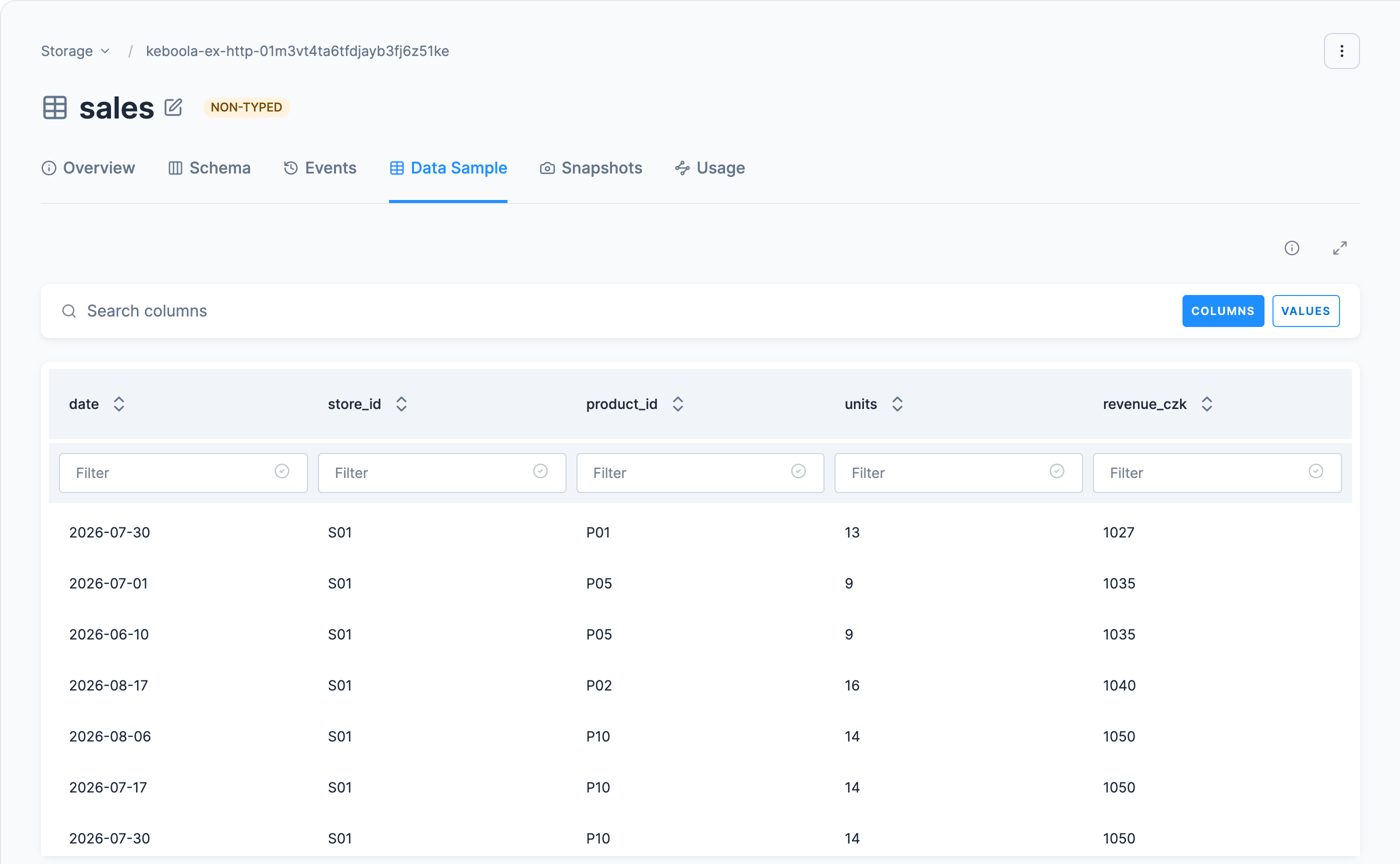Click revenue cell 1027
This screenshot has height=864, width=1400.
tap(1118, 532)
